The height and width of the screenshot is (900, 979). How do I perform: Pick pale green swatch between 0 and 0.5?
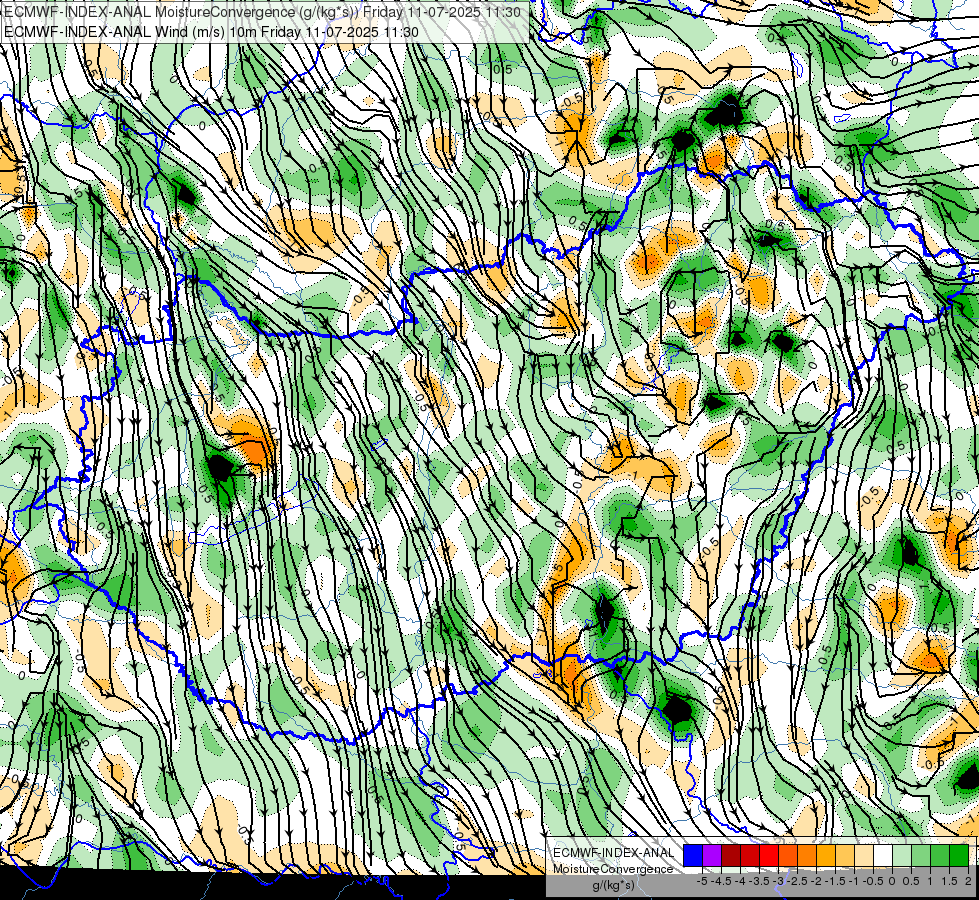pyautogui.click(x=902, y=855)
